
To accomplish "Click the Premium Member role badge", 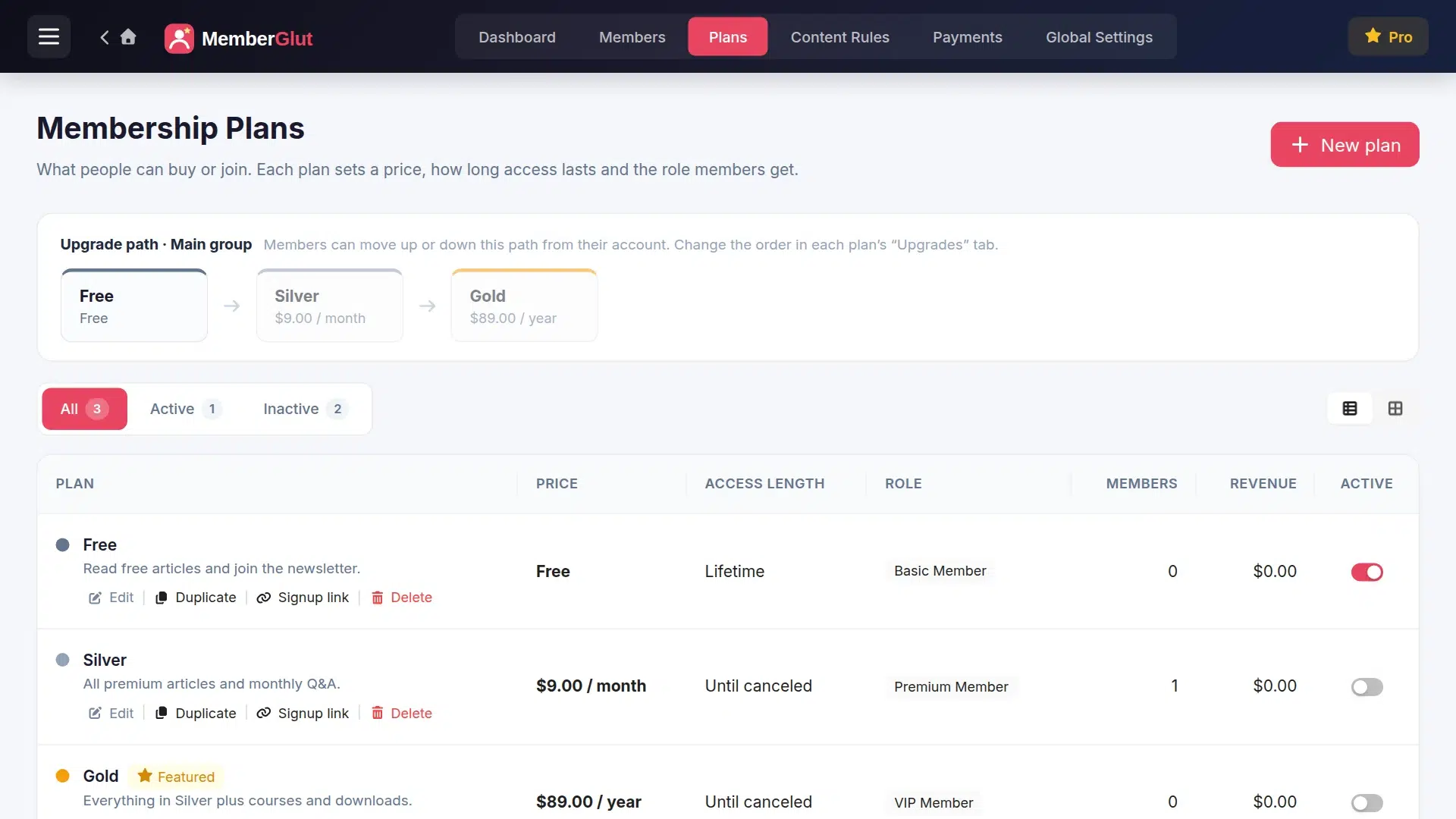I will tap(951, 687).
